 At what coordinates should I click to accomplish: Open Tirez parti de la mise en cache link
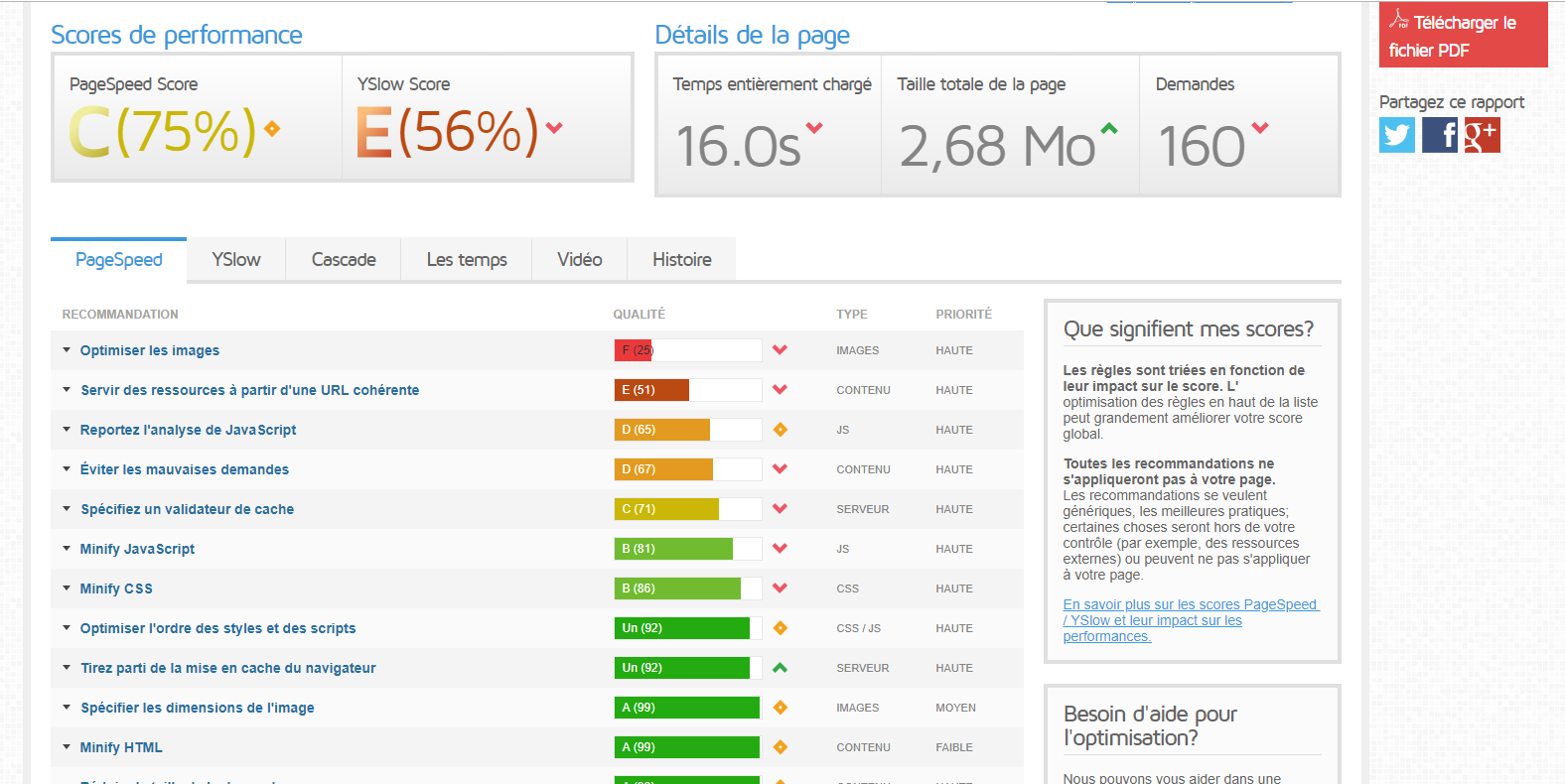click(x=228, y=668)
